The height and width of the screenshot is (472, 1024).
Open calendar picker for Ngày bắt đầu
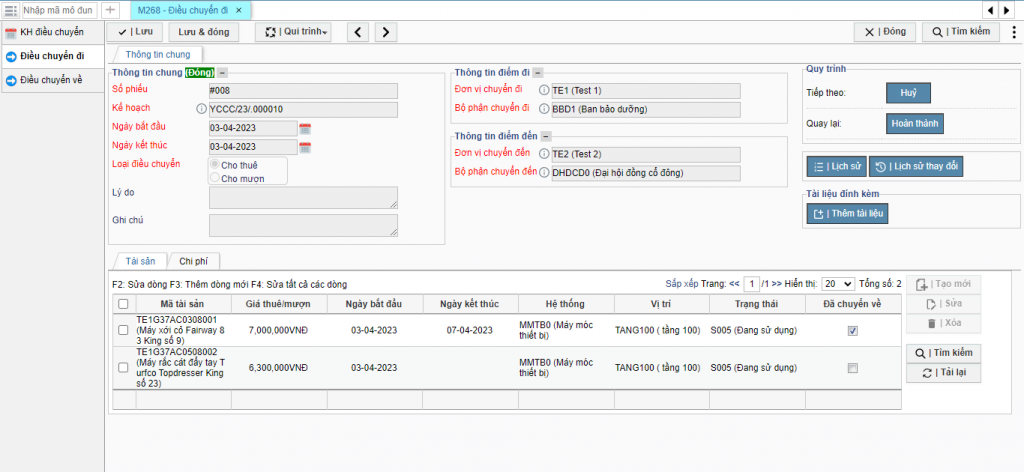305,129
